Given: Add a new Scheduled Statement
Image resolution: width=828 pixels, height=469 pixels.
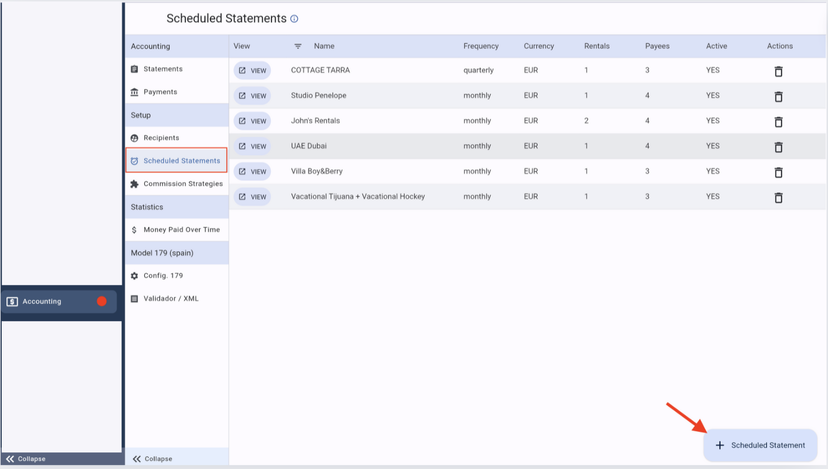Looking at the screenshot, I should click(760, 445).
